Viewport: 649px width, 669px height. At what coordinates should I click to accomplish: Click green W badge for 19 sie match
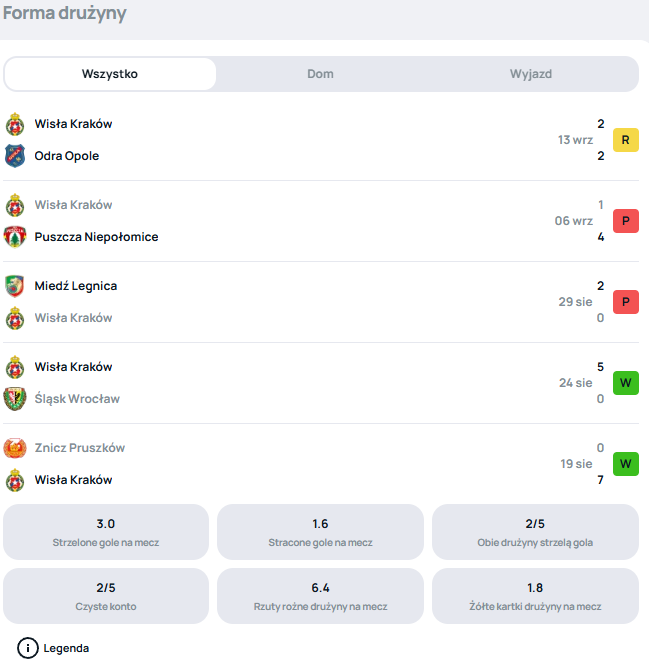pyautogui.click(x=626, y=464)
